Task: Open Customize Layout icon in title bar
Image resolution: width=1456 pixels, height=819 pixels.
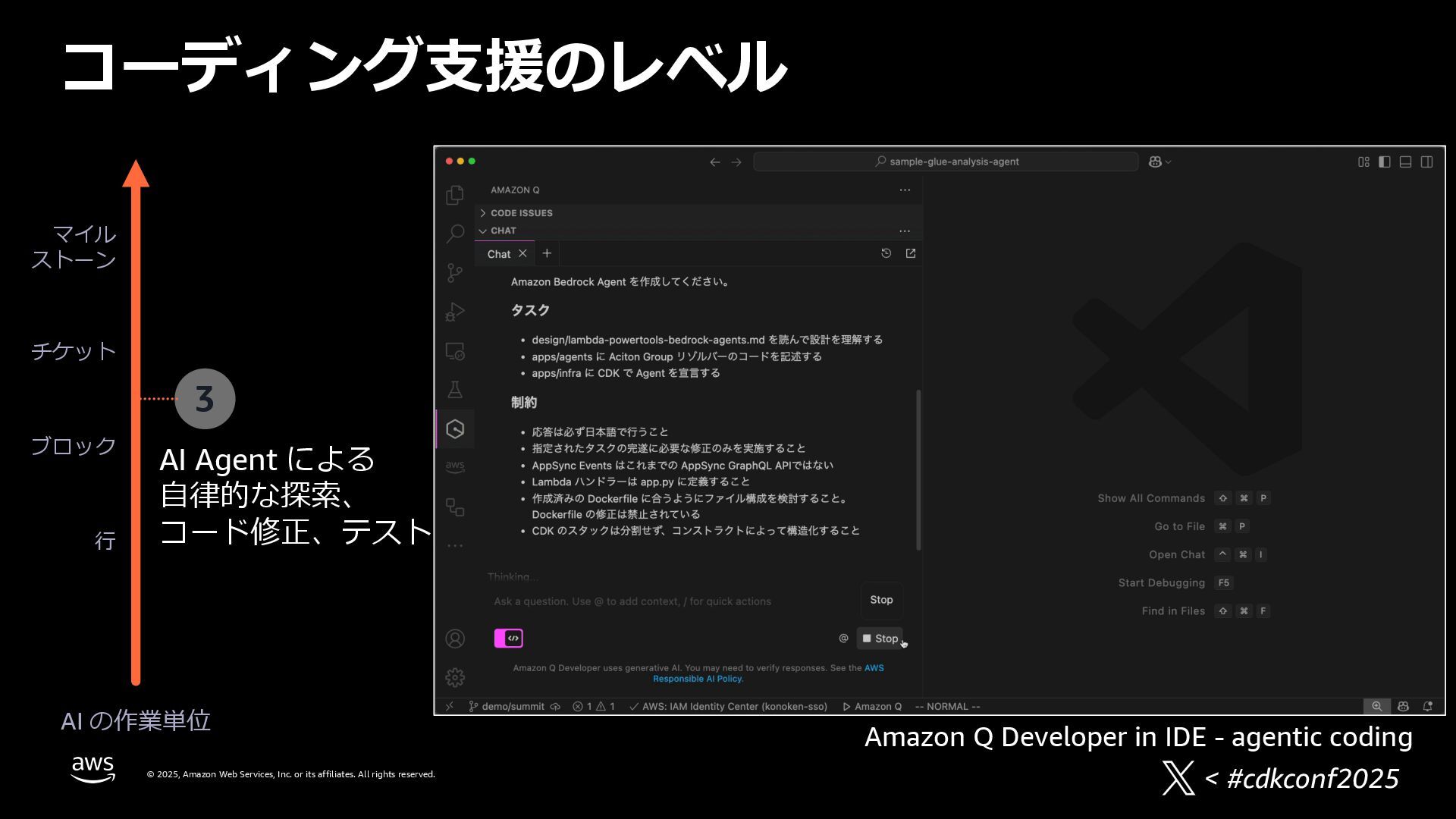Action: pos(1363,162)
